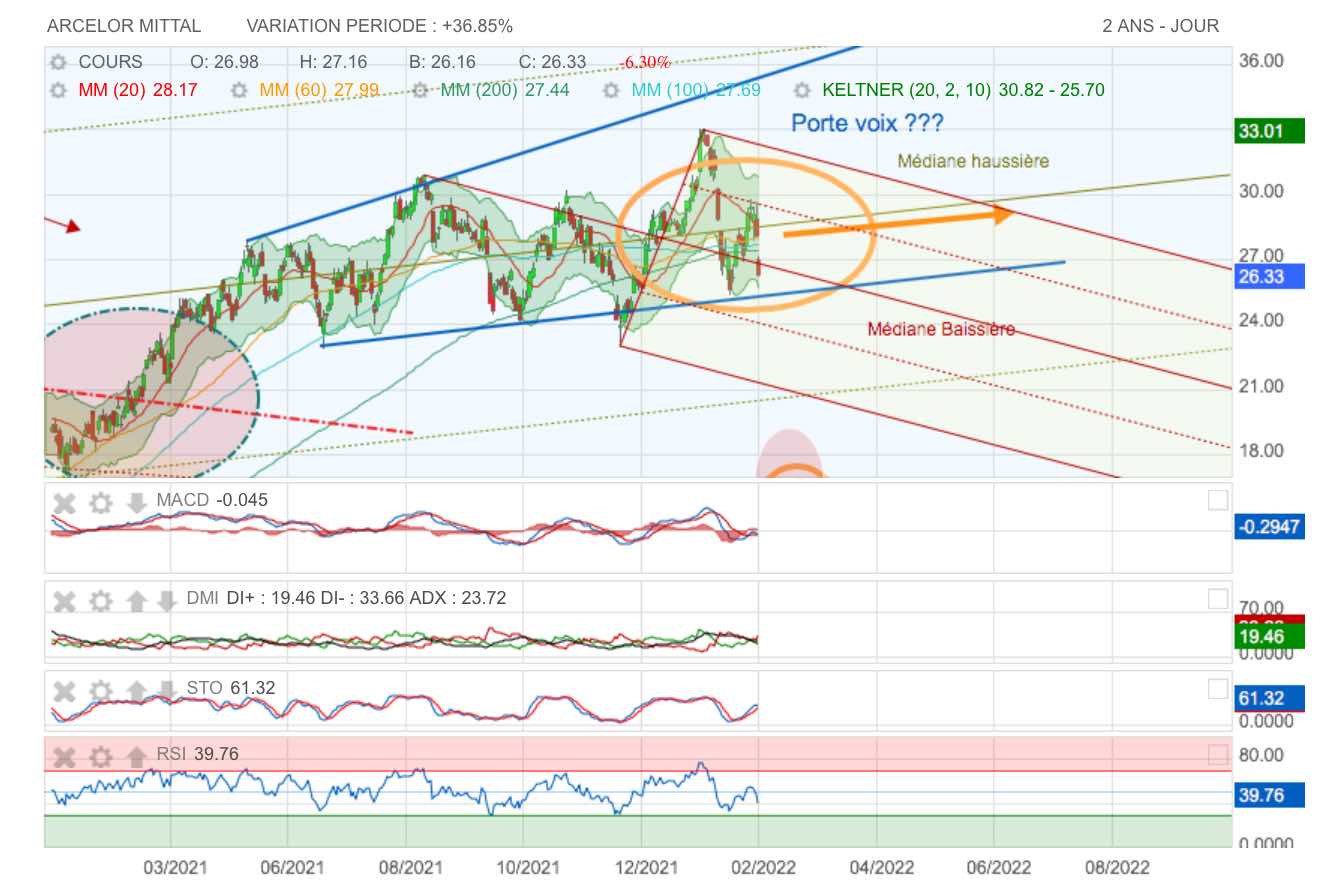
Task: Move the DMI panel down
Action: pyautogui.click(x=166, y=600)
